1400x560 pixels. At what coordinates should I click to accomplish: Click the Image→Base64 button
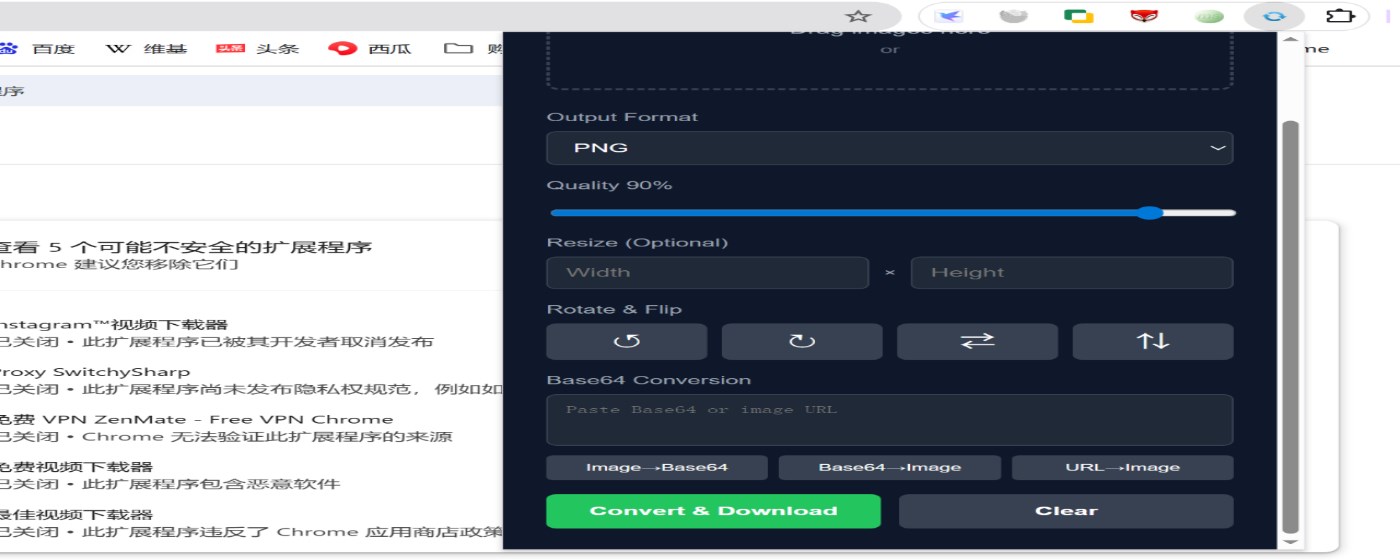657,468
